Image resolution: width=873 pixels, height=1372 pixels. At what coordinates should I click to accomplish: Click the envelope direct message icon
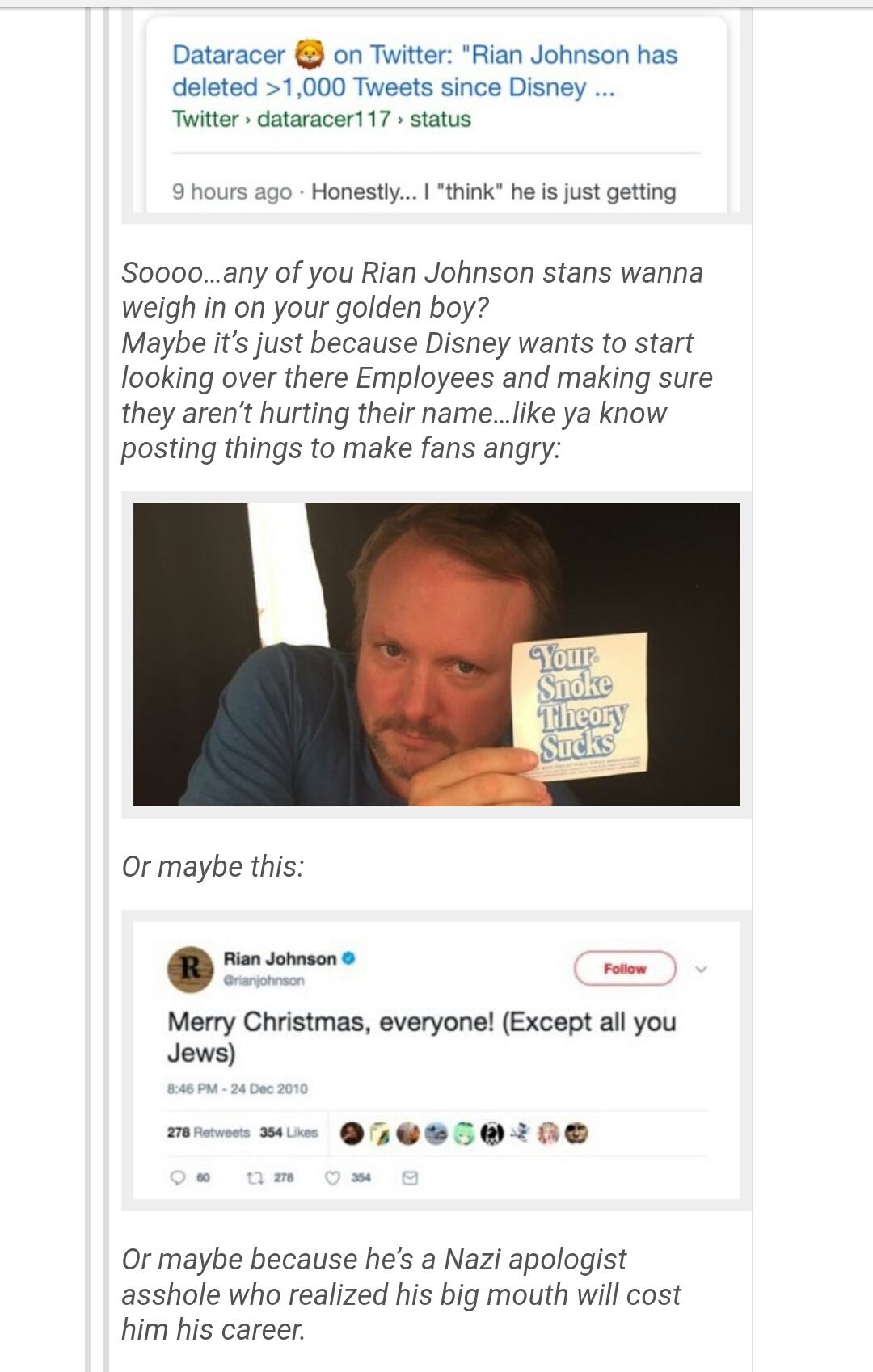pyautogui.click(x=410, y=1178)
